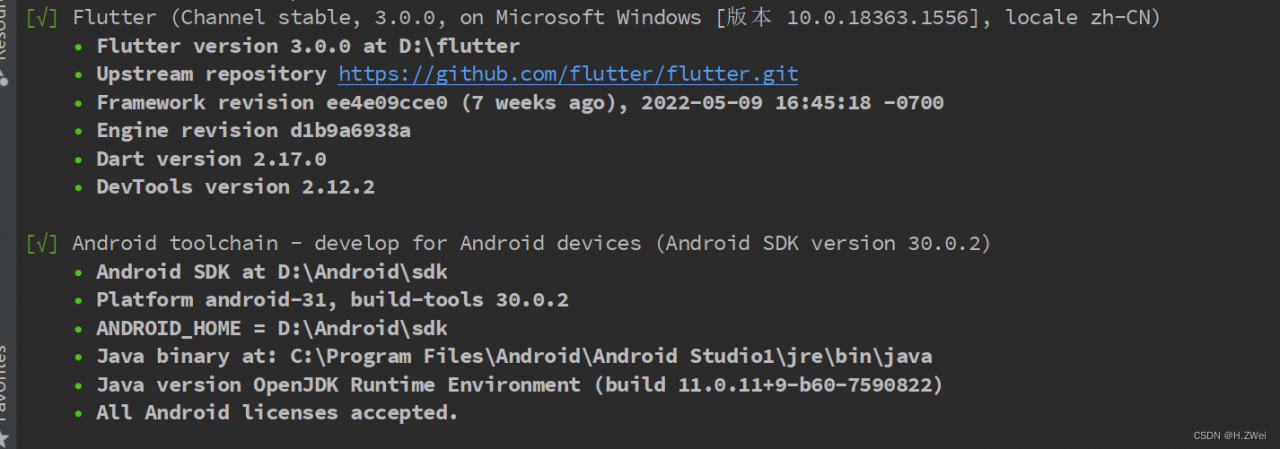
Task: Click the DevTools version 2.12.2 line
Action: (235, 187)
